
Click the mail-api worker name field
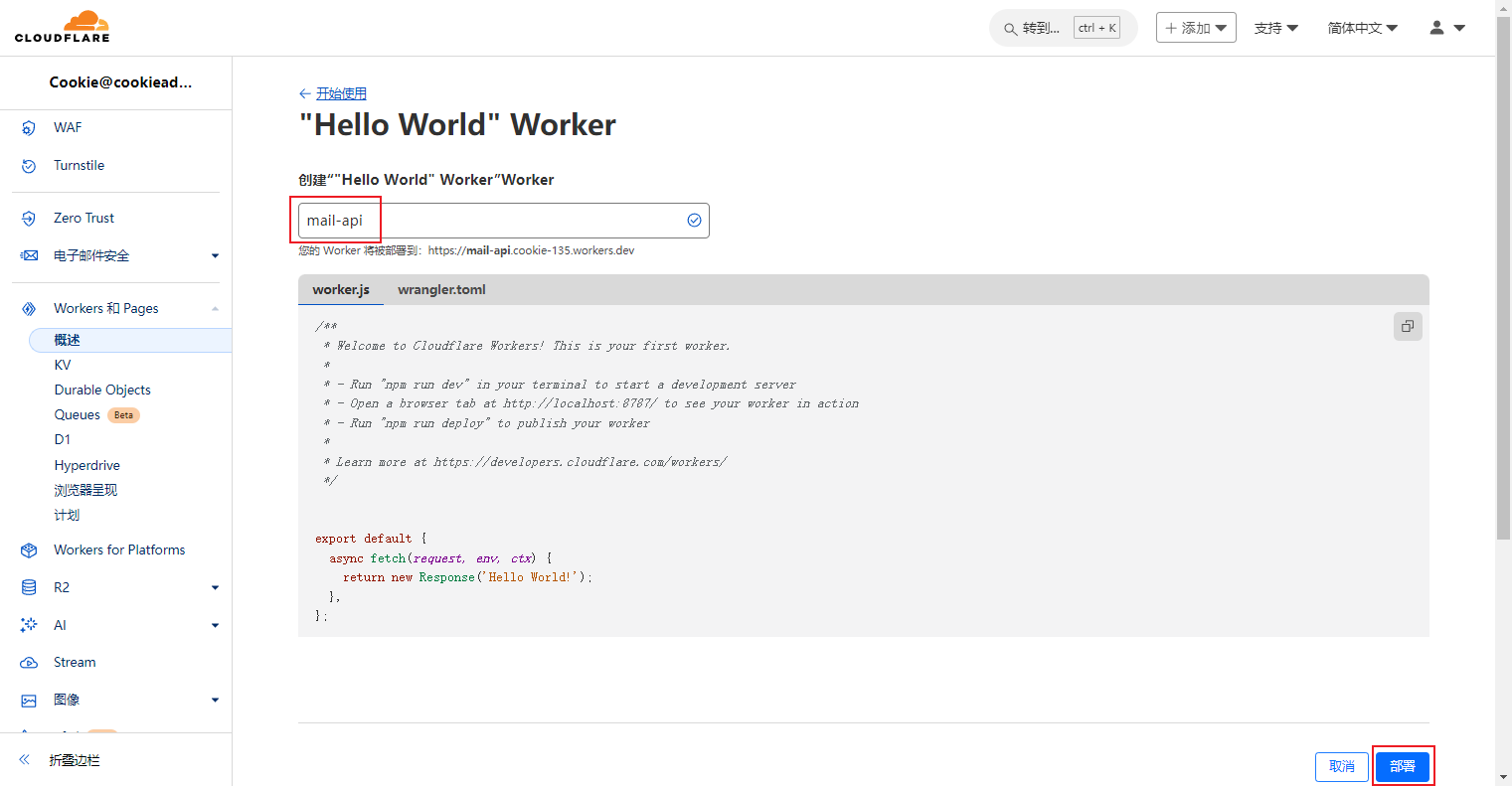coord(492,221)
